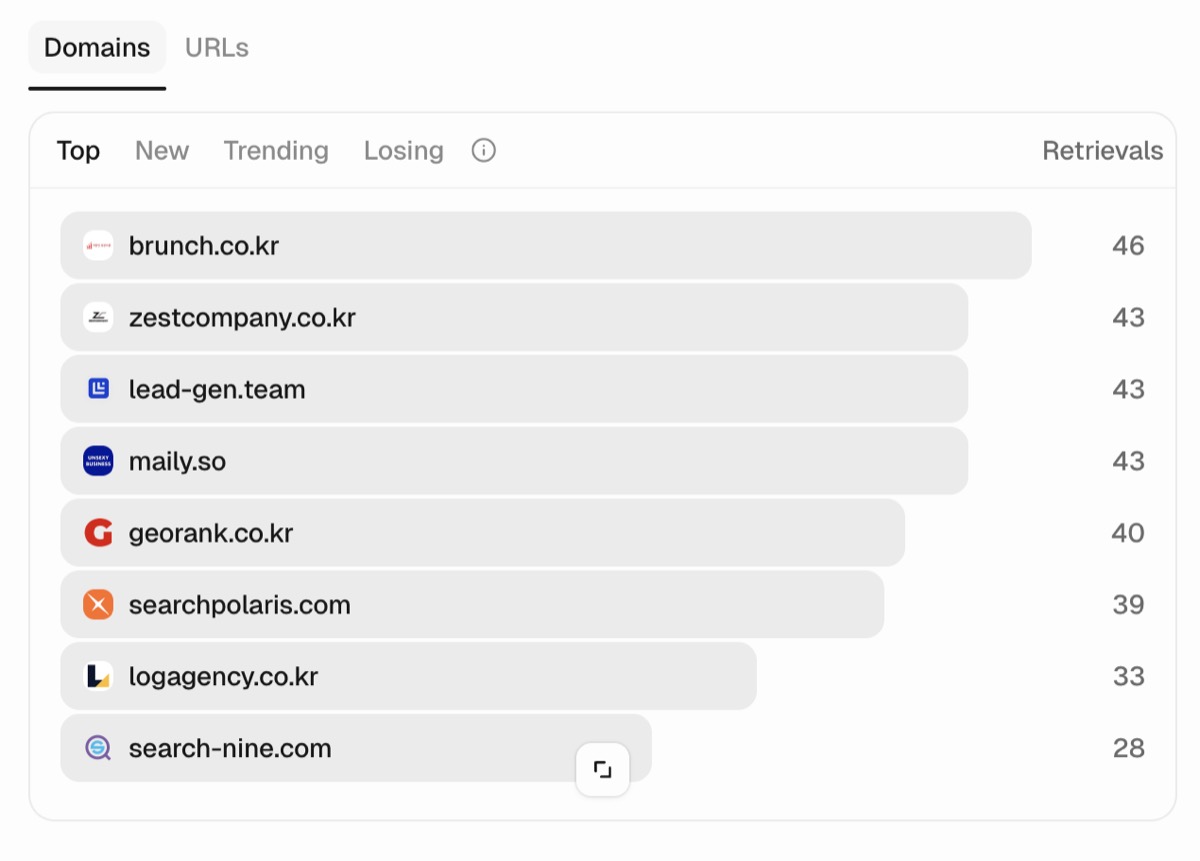
Task: Expand the domains panel with expand icon
Action: (x=603, y=770)
